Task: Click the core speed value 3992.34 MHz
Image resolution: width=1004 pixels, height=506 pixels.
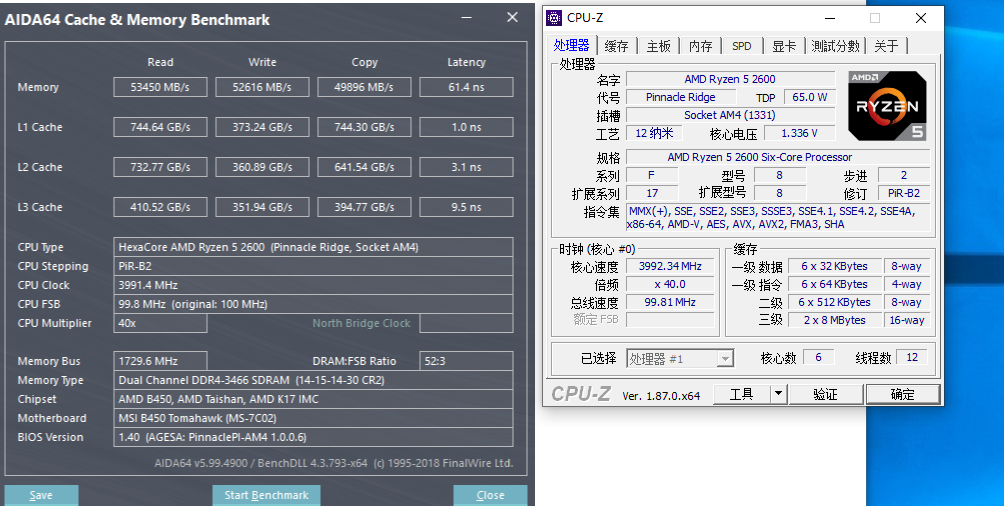Action: (x=670, y=266)
